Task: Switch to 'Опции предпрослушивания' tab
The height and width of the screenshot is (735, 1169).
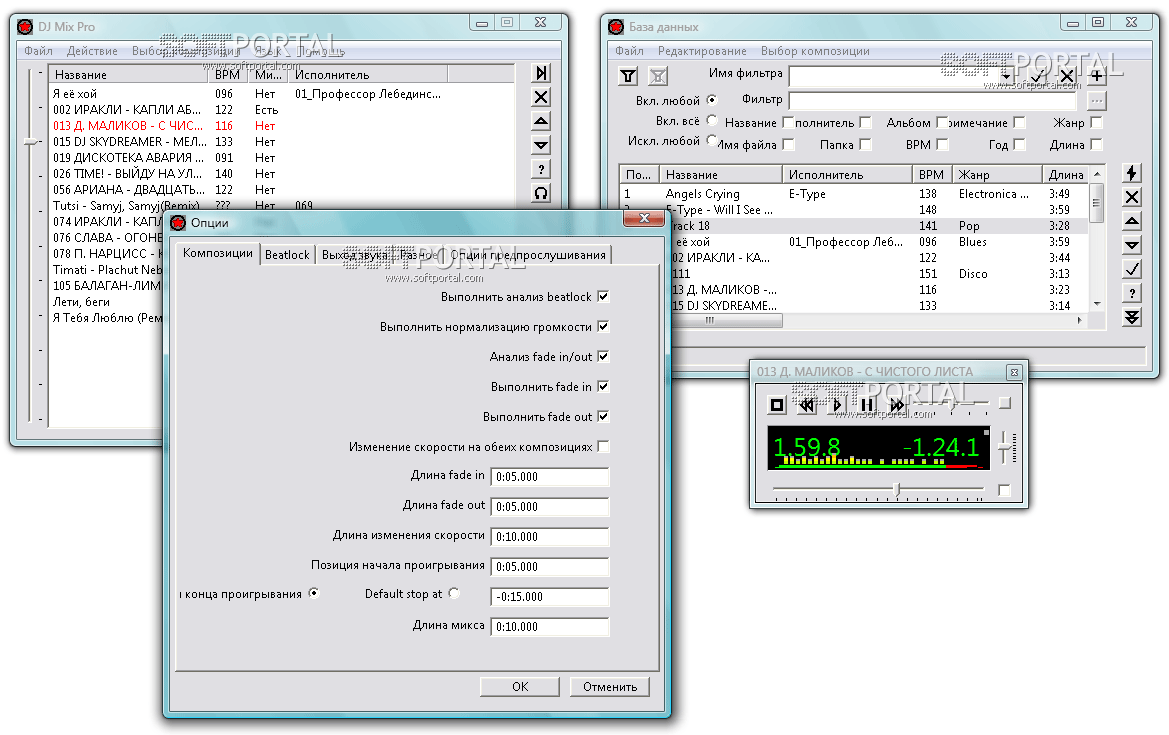Action: point(528,255)
